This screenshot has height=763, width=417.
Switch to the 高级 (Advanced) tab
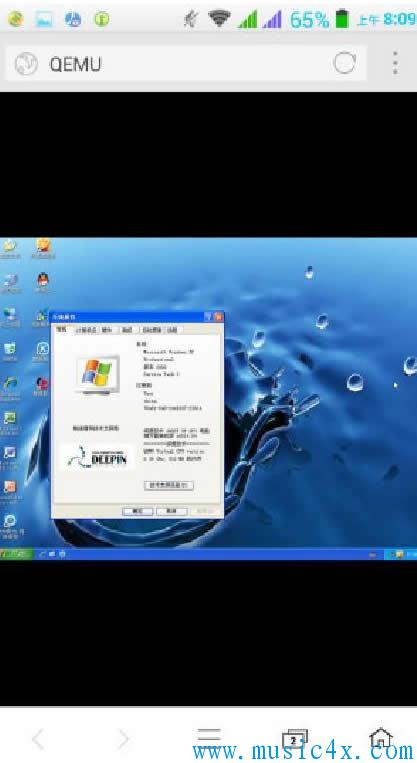point(127,330)
